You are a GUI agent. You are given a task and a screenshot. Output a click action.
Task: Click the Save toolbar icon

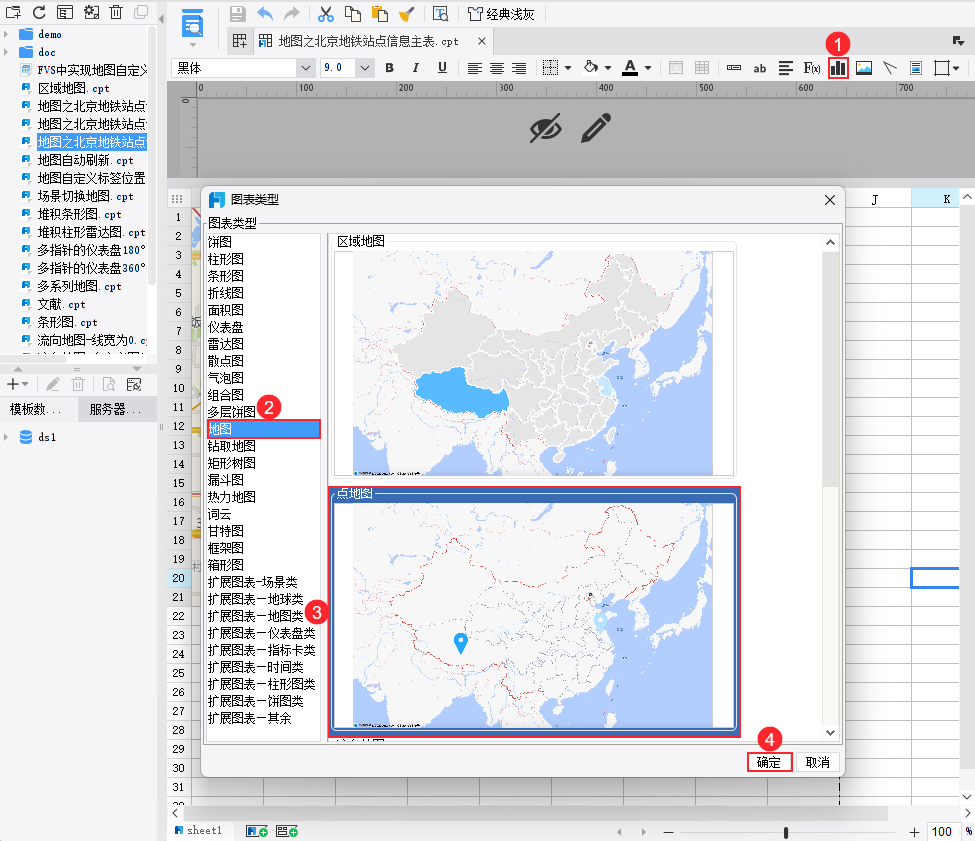point(237,14)
